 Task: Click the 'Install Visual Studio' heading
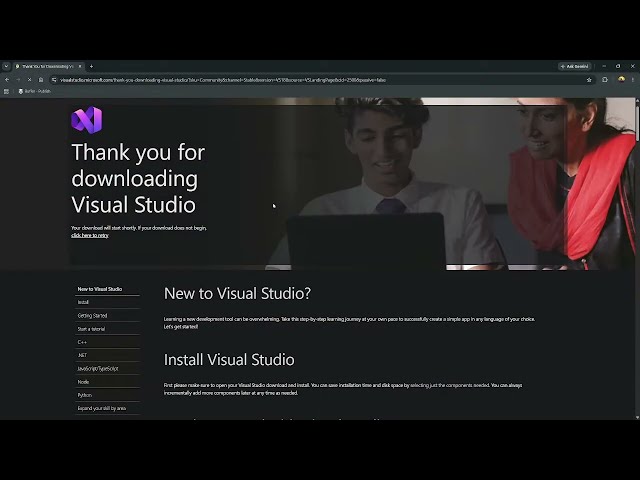pos(229,360)
